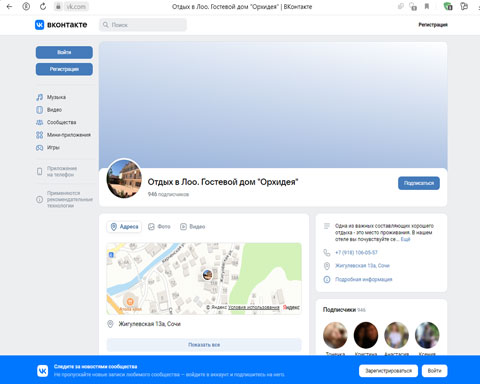Open Подробная информация link
This screenshot has width=480, height=384.
[x=363, y=279]
